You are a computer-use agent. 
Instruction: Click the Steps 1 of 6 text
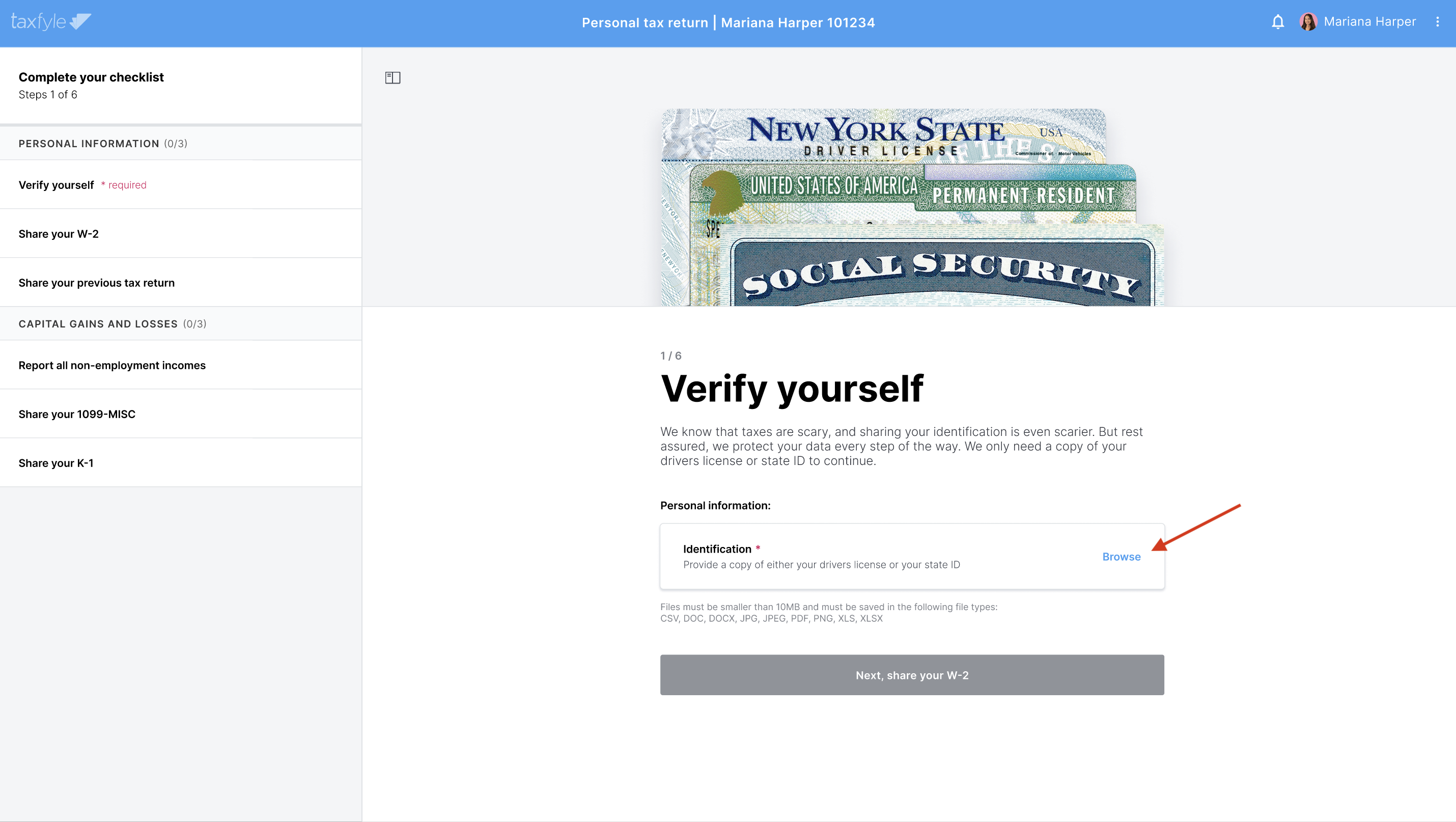pyautogui.click(x=48, y=94)
